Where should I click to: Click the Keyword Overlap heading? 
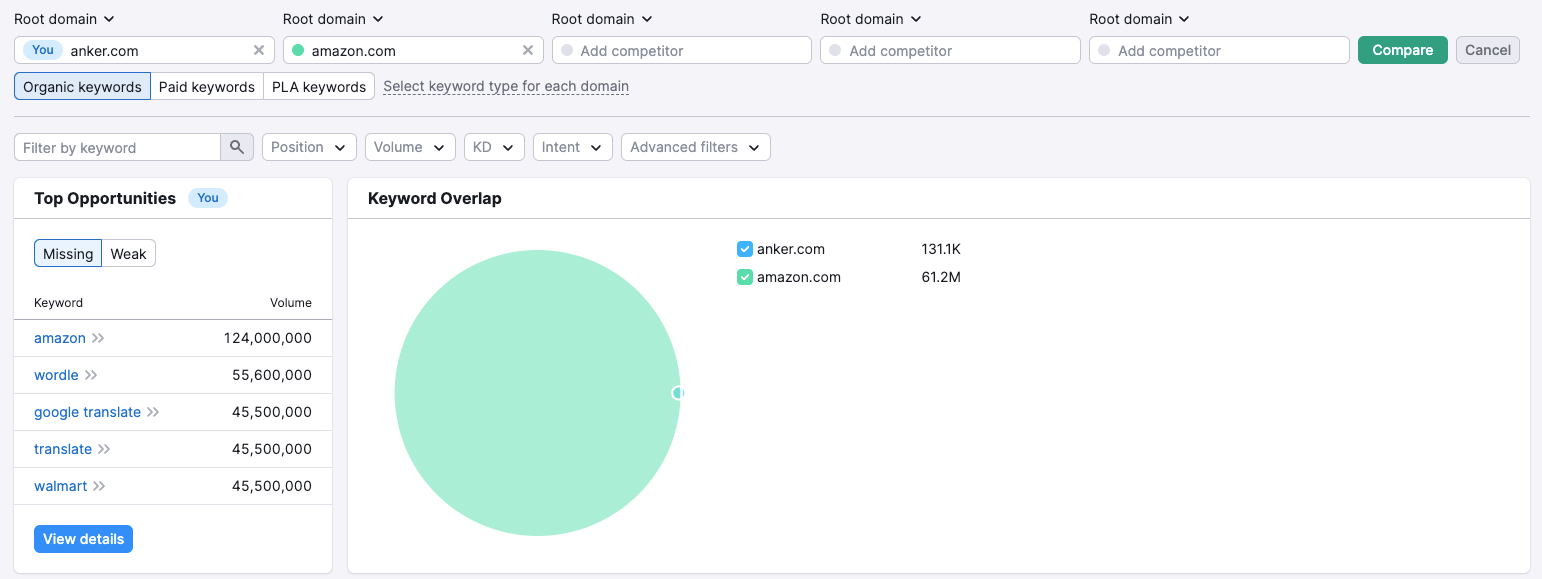click(435, 198)
